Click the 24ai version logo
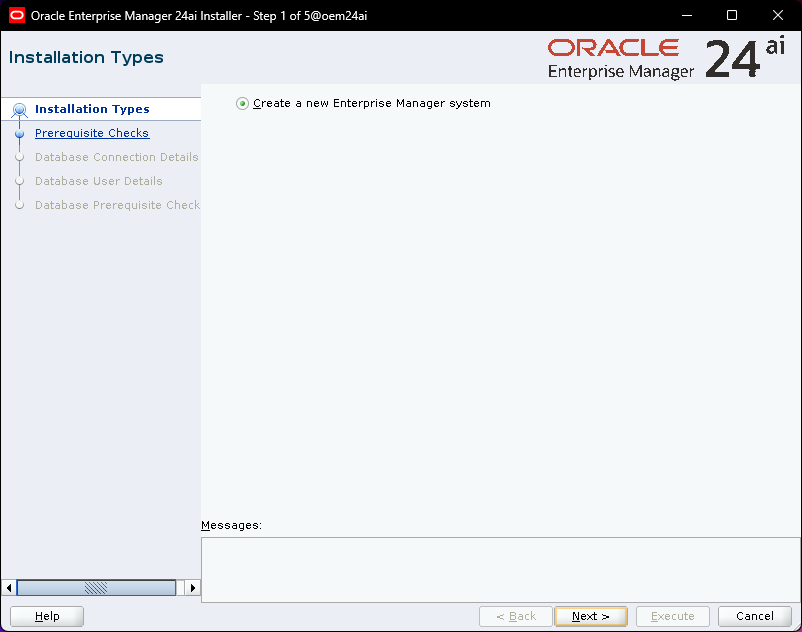The width and height of the screenshot is (802, 632). pyautogui.click(x=745, y=59)
